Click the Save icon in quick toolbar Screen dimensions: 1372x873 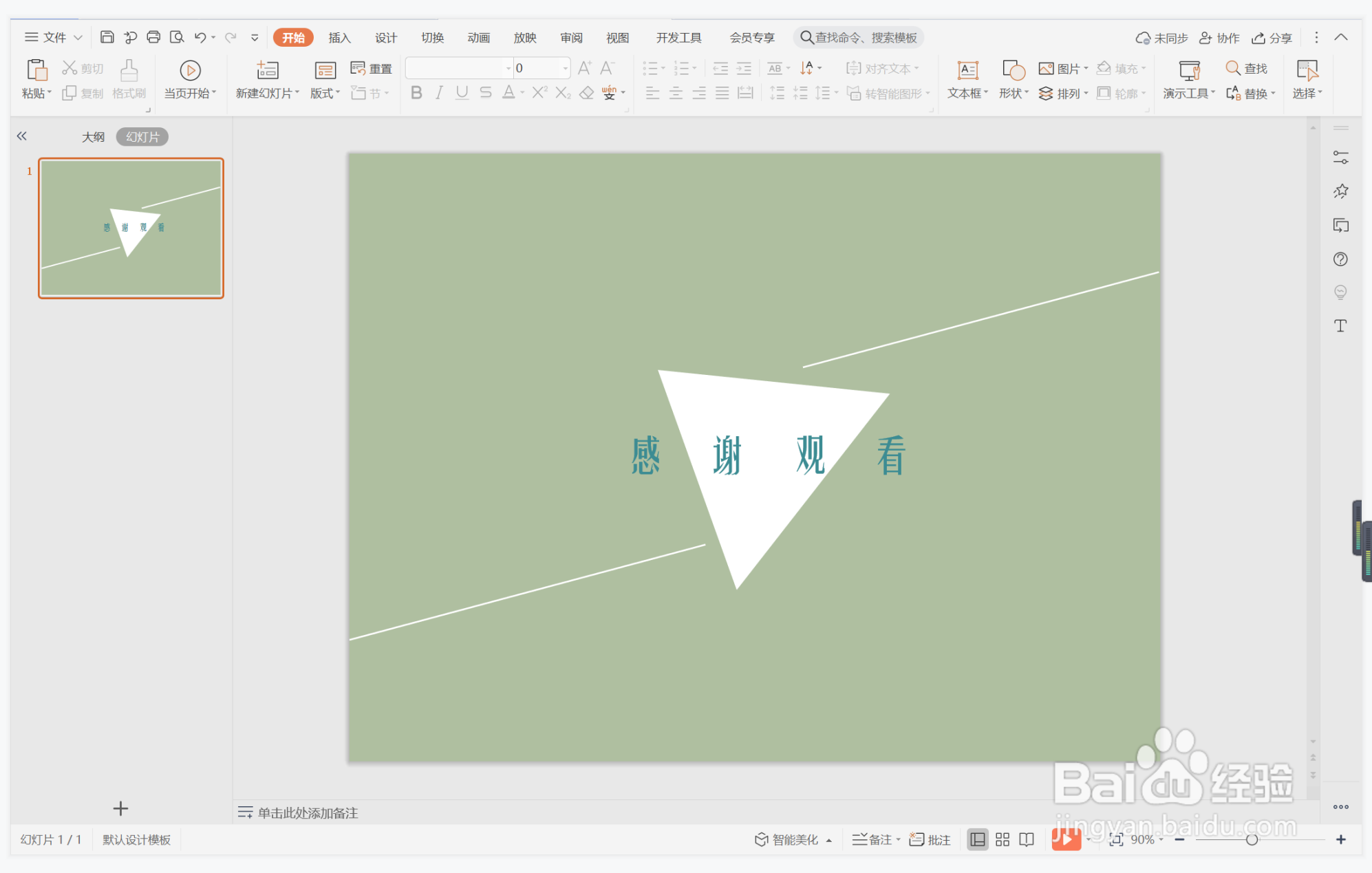(107, 37)
